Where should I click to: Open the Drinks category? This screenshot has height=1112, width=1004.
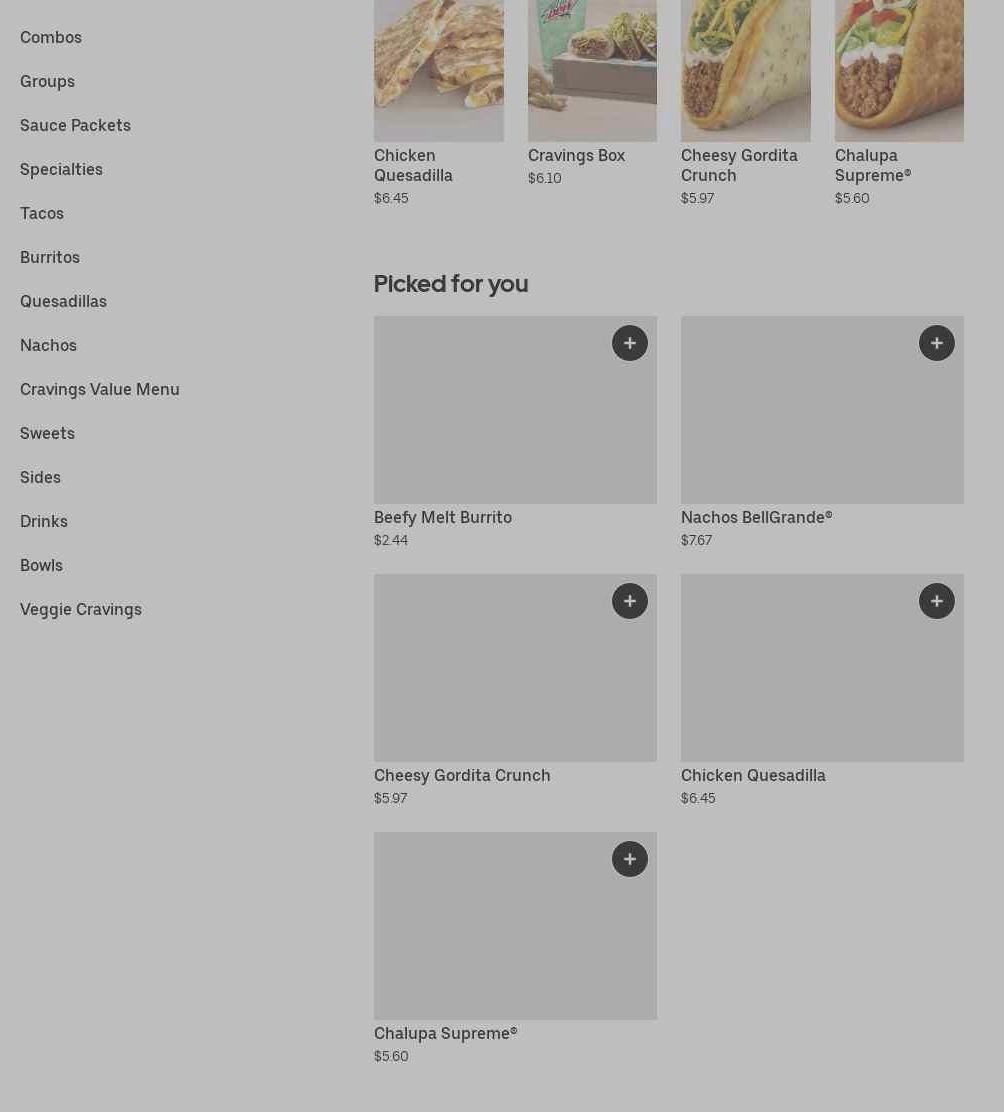44,521
